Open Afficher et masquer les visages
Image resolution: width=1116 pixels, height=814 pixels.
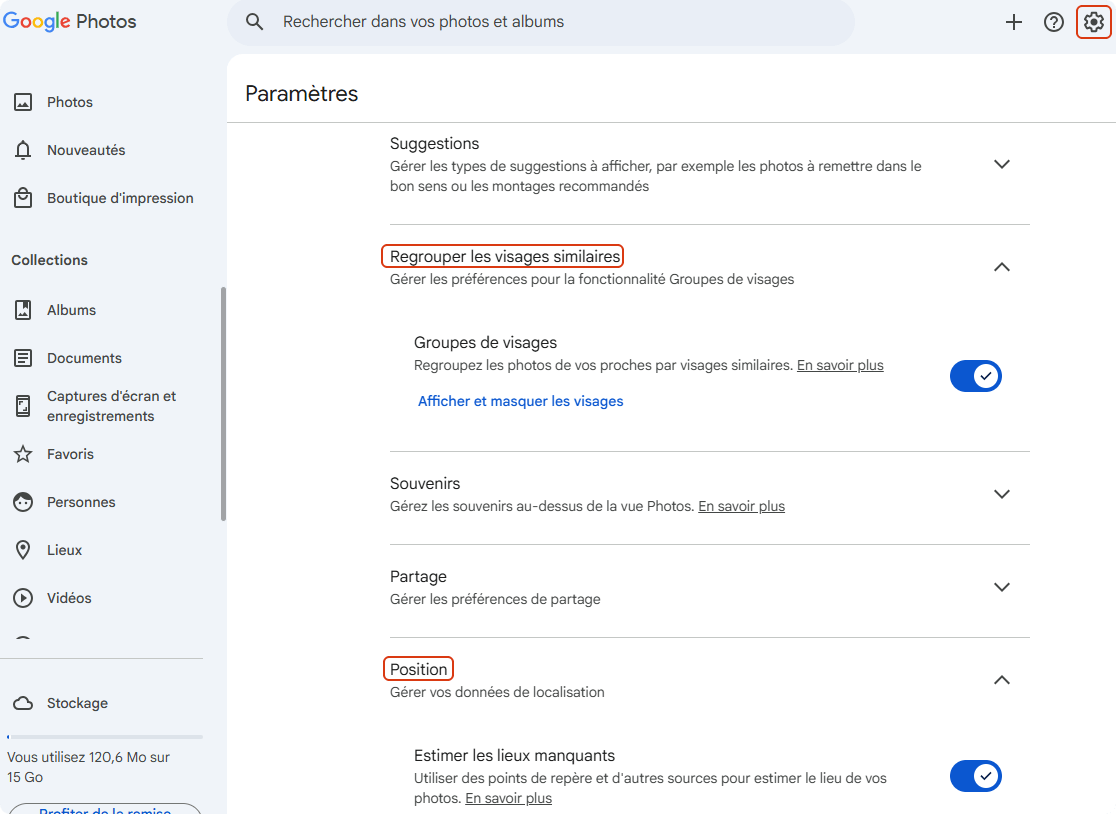point(520,401)
